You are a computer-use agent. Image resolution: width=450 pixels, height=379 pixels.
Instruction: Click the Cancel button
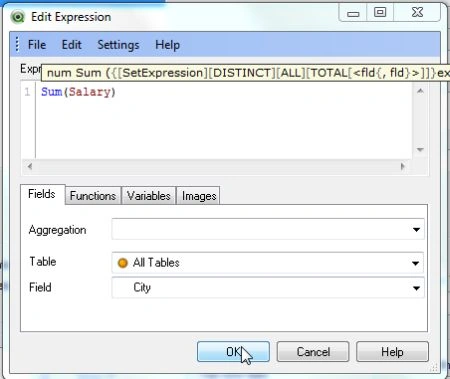[313, 352]
